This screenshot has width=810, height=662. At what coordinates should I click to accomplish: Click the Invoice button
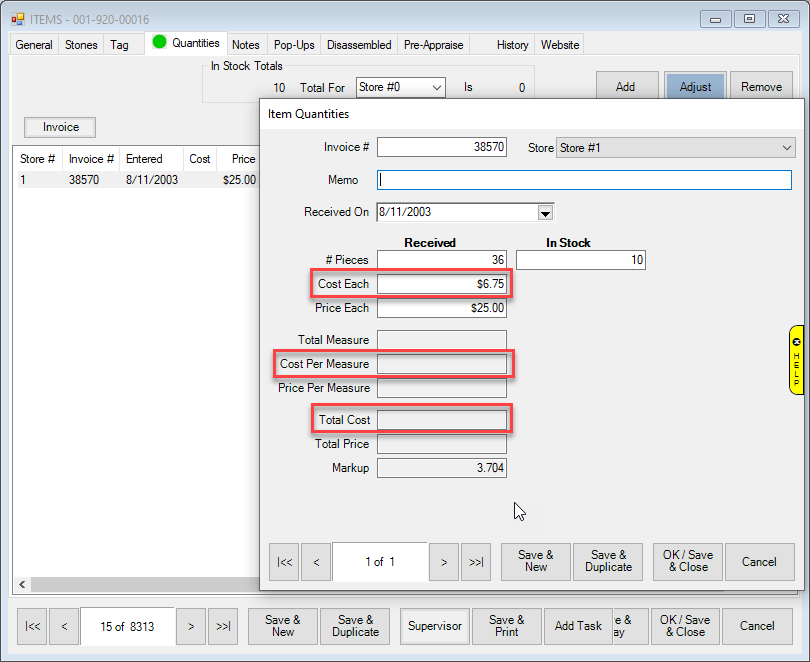(61, 127)
